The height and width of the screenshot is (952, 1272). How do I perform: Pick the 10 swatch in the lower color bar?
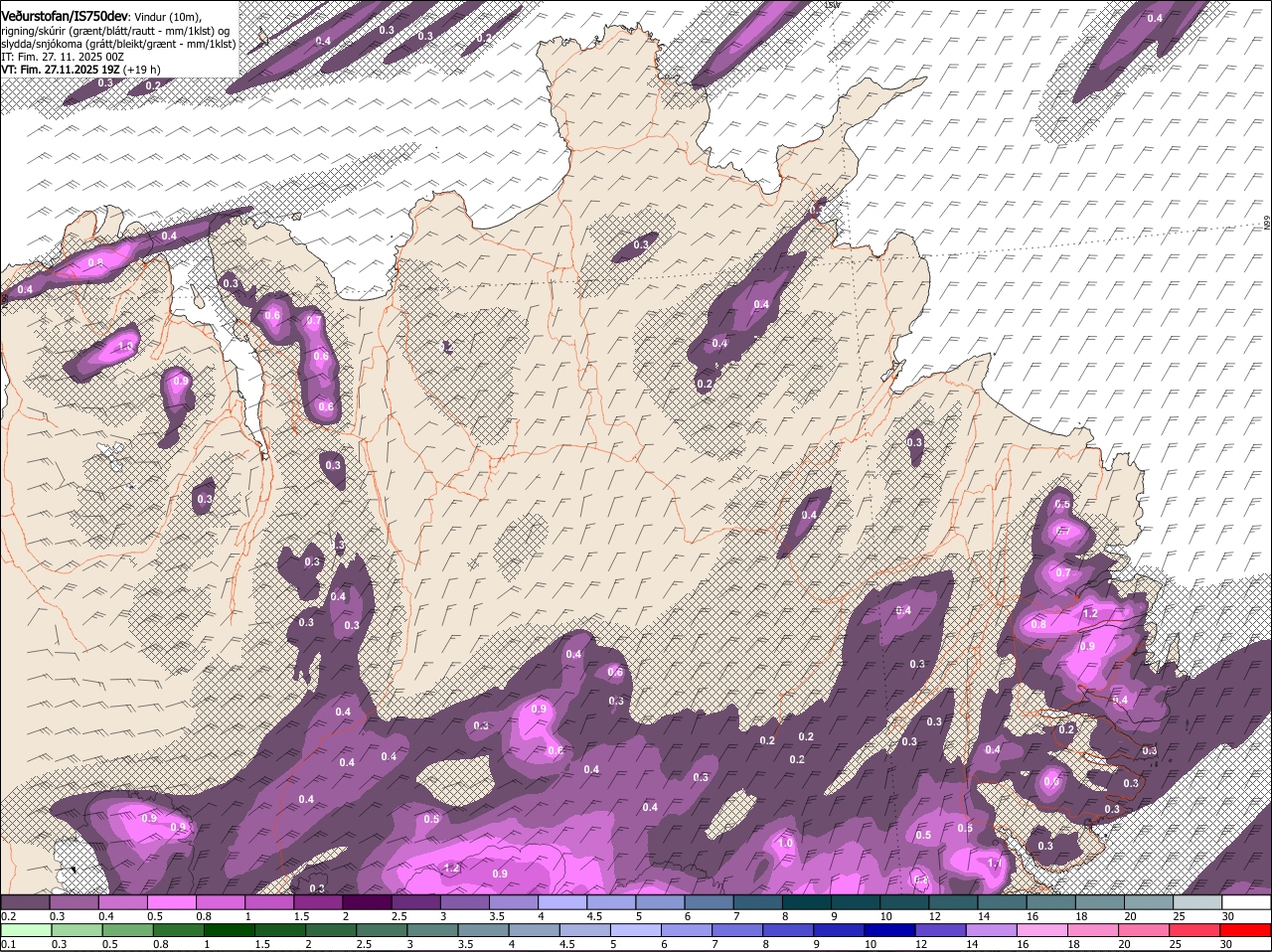point(889,930)
